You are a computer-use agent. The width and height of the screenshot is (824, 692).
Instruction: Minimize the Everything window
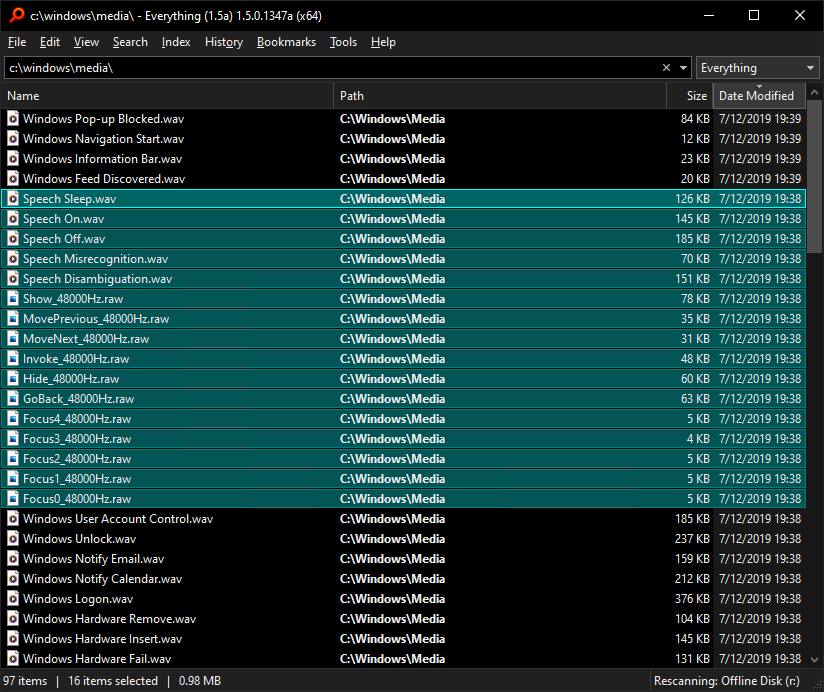point(709,15)
